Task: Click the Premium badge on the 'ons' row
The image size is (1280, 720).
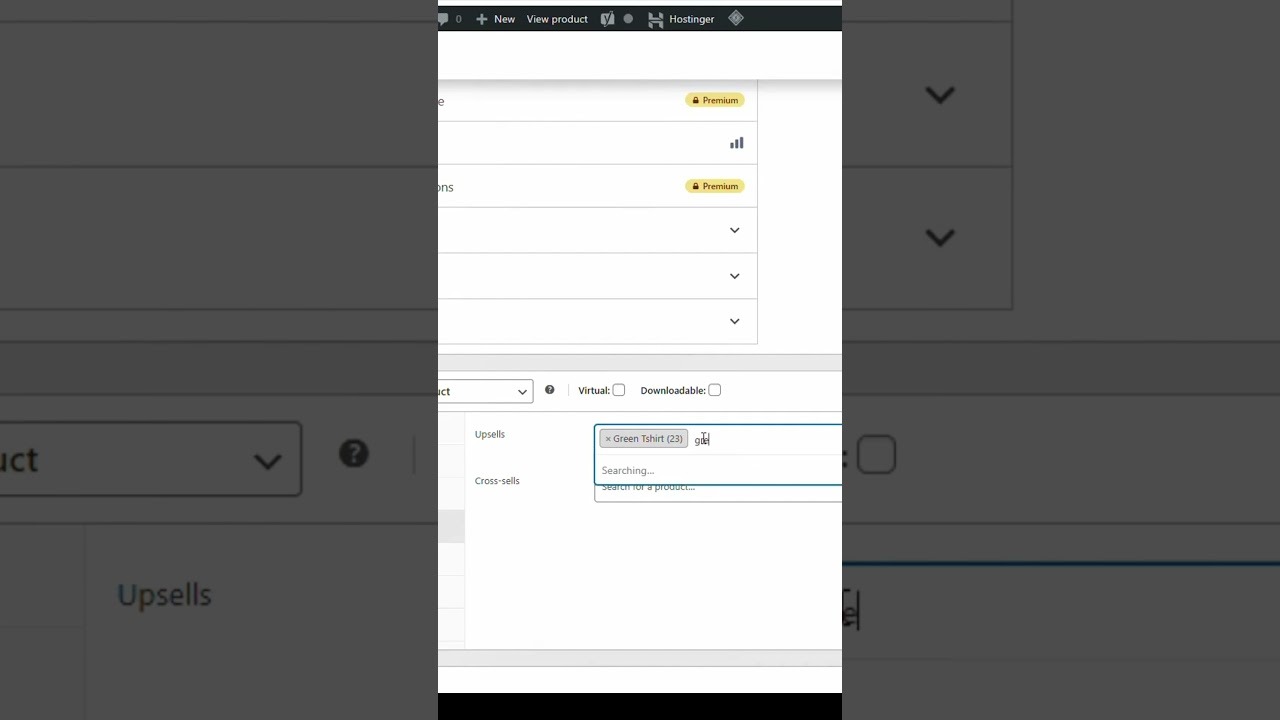Action: click(x=715, y=186)
